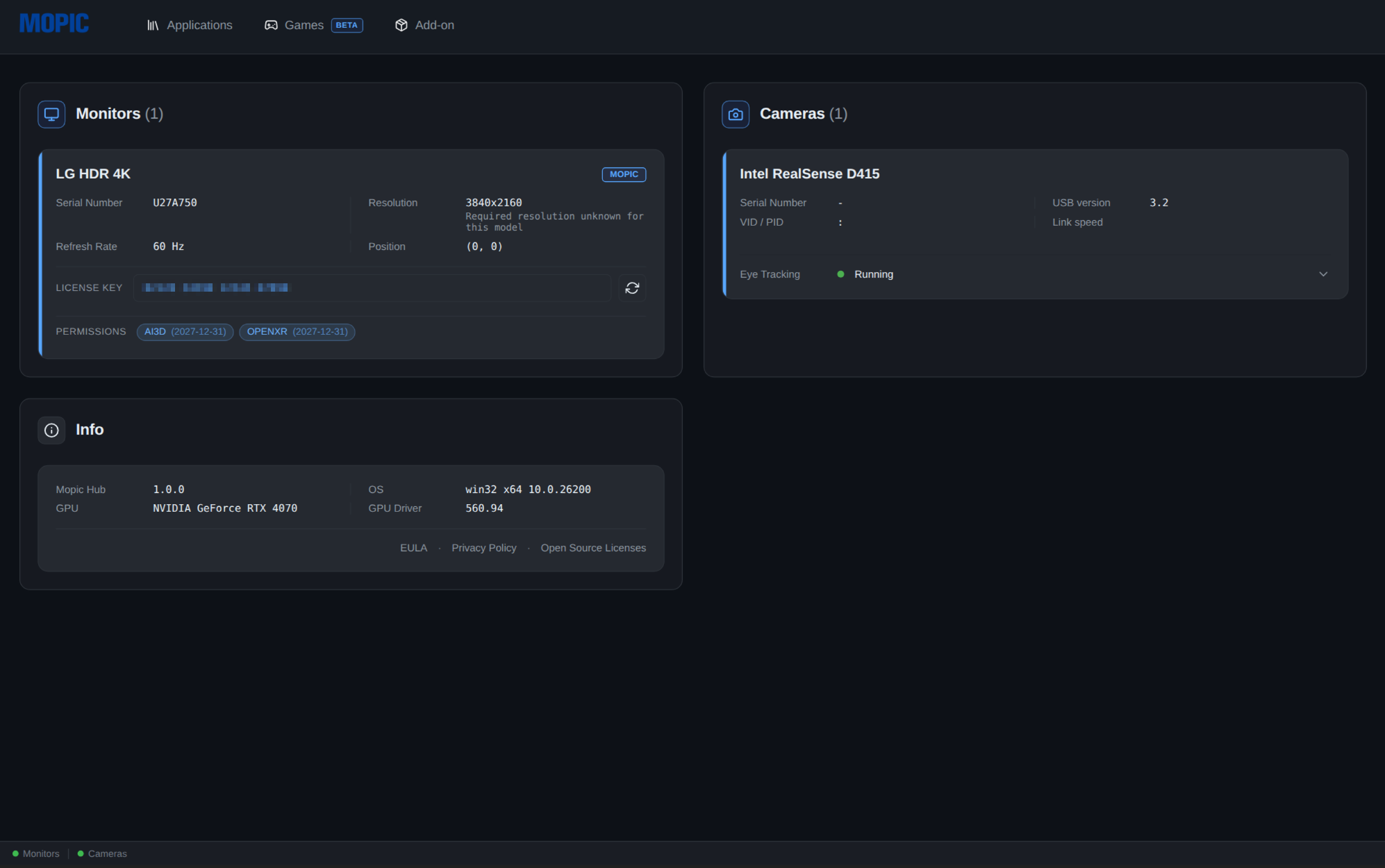Image resolution: width=1385 pixels, height=868 pixels.
Task: Click the LICENSE KEY label
Action: (x=89, y=287)
